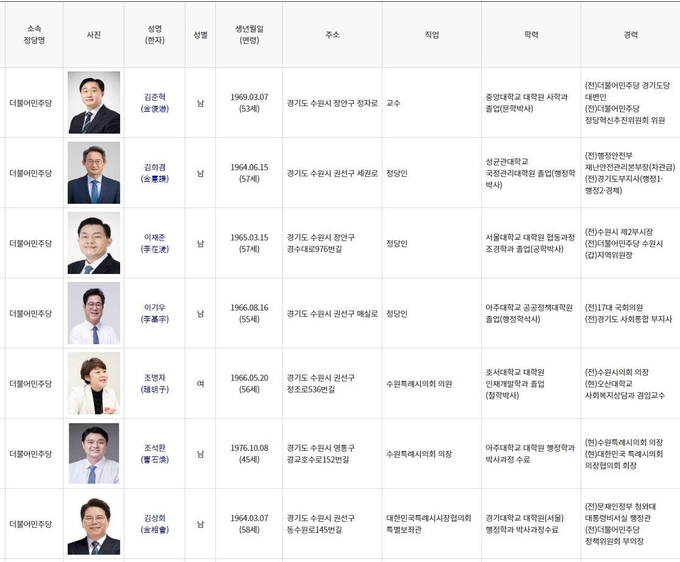Click the 직업 column header

click(432, 35)
